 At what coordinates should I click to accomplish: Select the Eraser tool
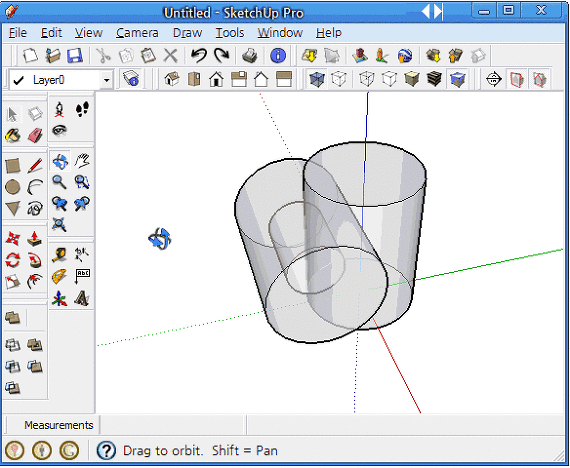click(x=35, y=136)
